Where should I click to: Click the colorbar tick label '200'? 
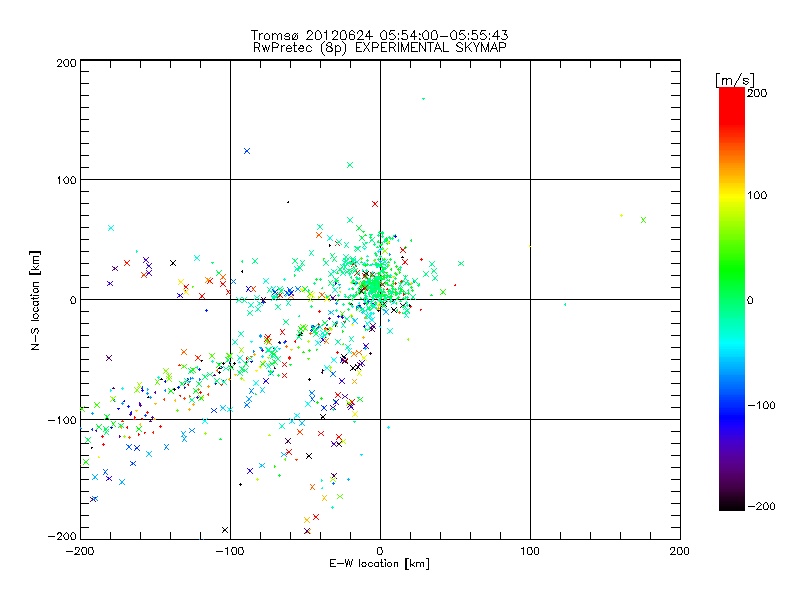[x=757, y=93]
